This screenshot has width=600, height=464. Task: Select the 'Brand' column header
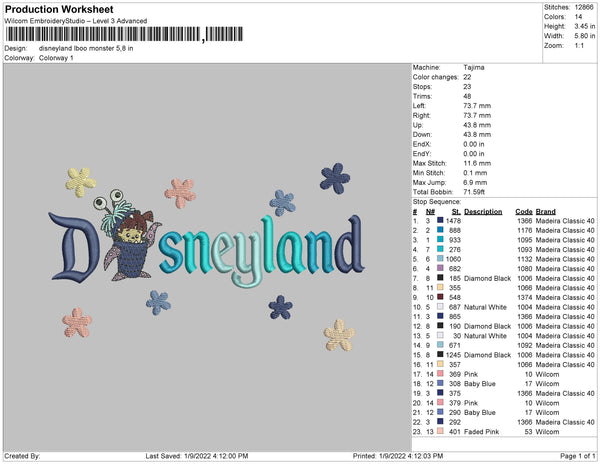coord(546,212)
